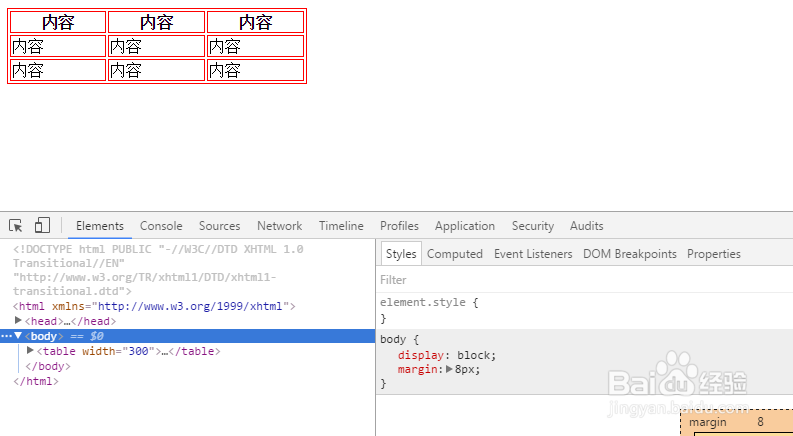Screen dimensions: 793x436
Task: Open the Application tab
Action: 464,226
